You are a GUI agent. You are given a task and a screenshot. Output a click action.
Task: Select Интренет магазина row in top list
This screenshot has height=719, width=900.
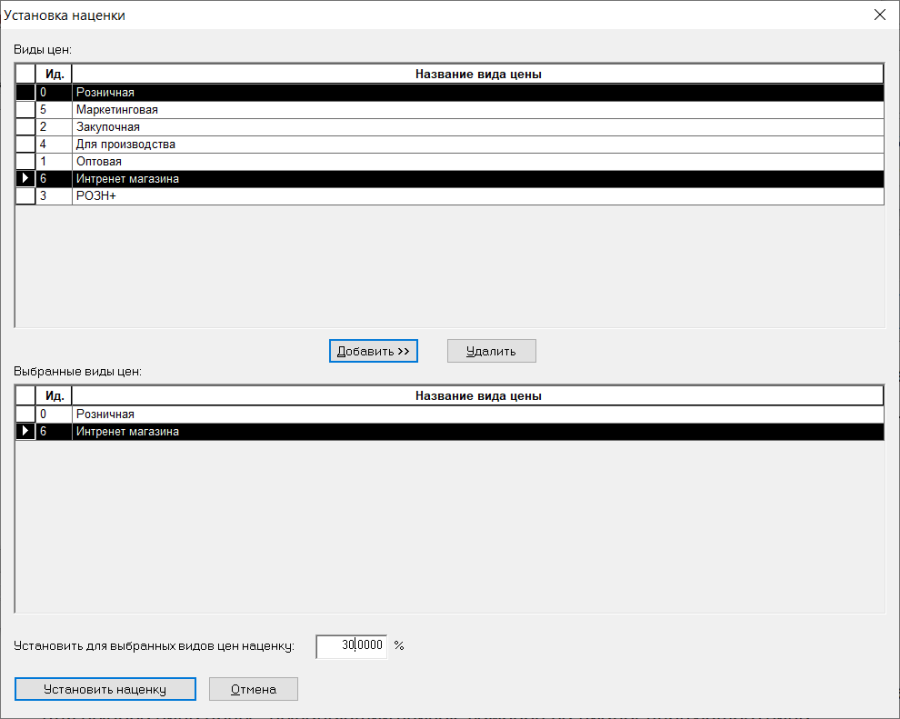449,178
